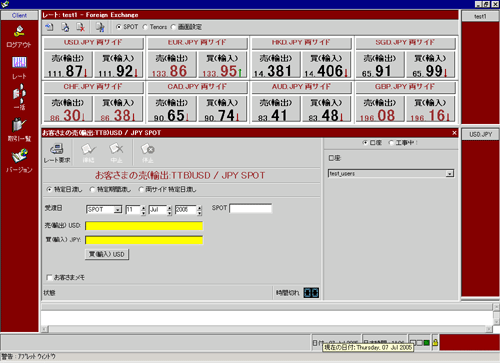Viewport: 500px width, 363px height.
Task: Click the green connection indicator in status bar
Action: pyautogui.click(x=426, y=342)
